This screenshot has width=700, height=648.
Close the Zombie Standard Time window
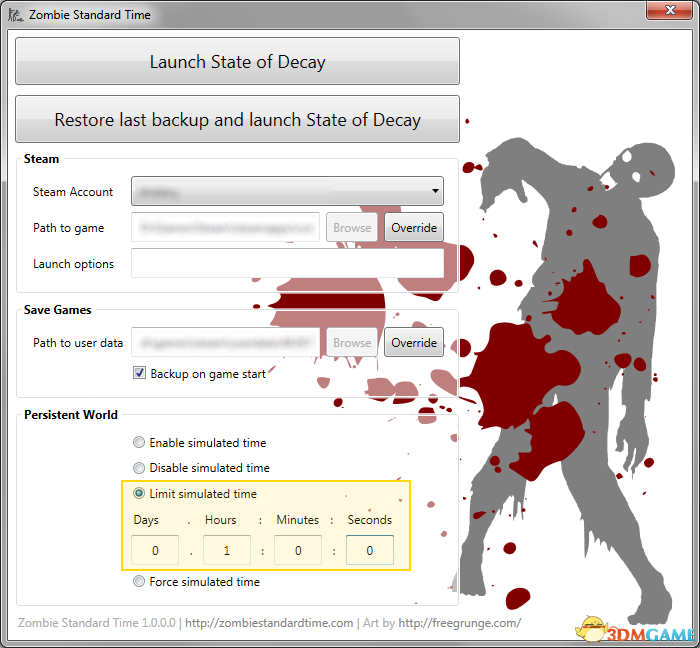[669, 10]
